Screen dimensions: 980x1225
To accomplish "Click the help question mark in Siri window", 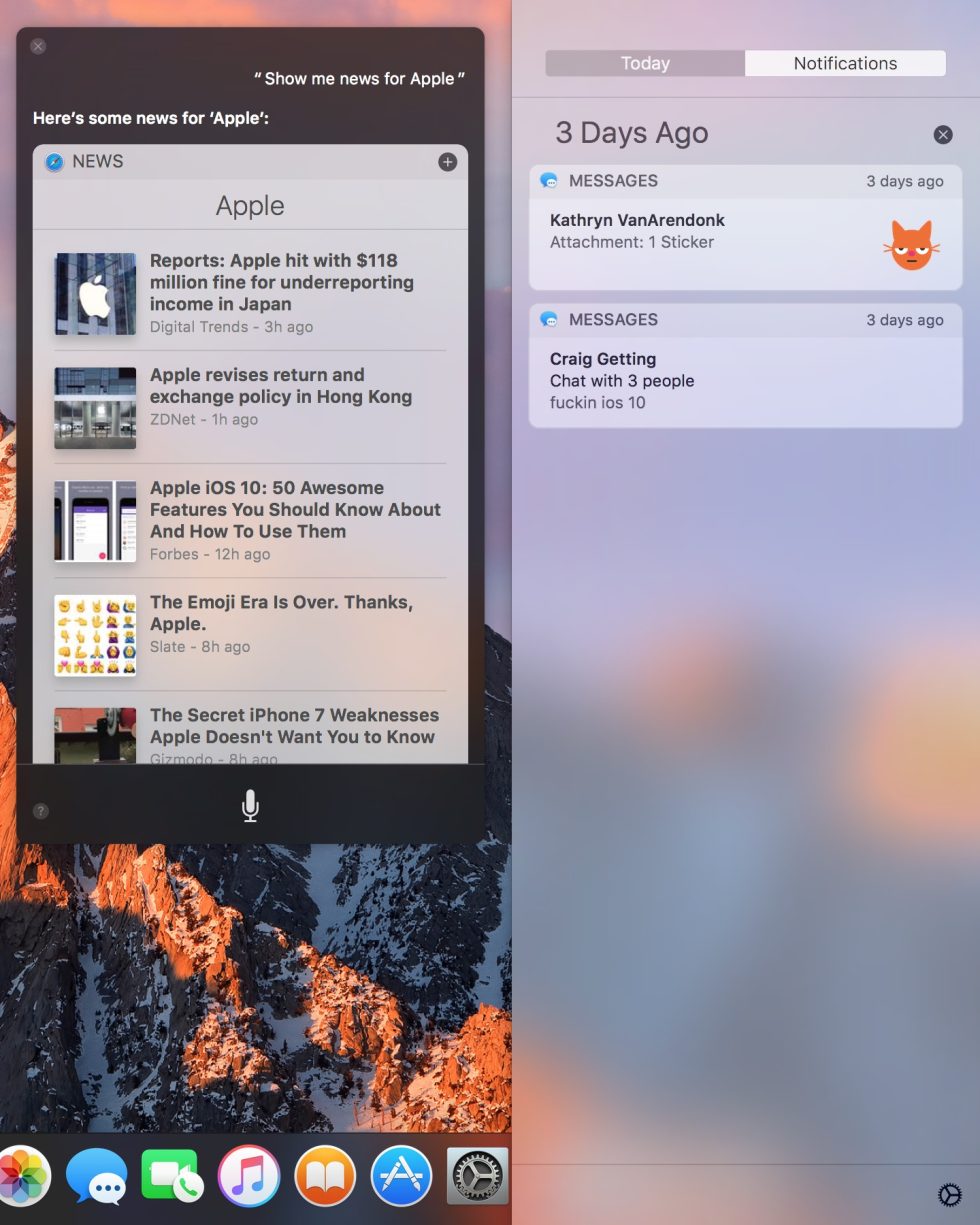I will tap(39, 810).
